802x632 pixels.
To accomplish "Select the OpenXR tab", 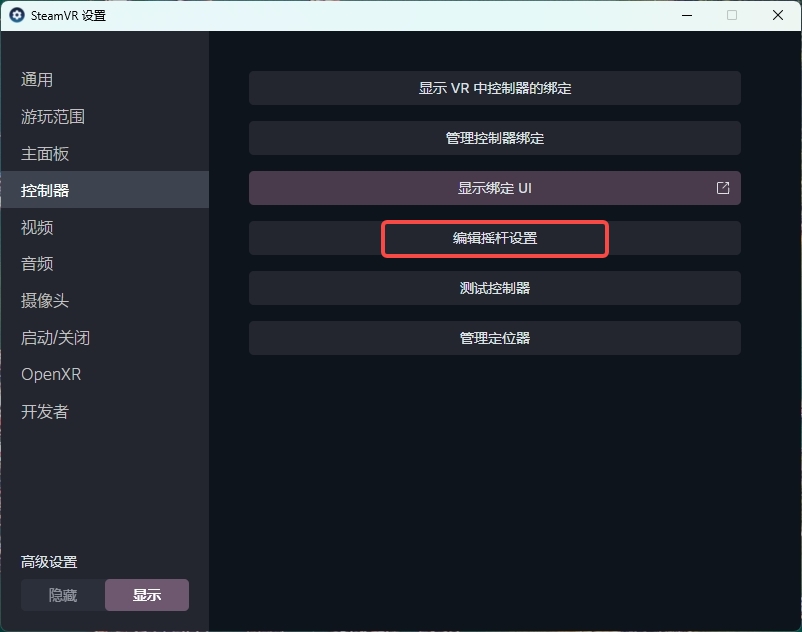I will [51, 375].
